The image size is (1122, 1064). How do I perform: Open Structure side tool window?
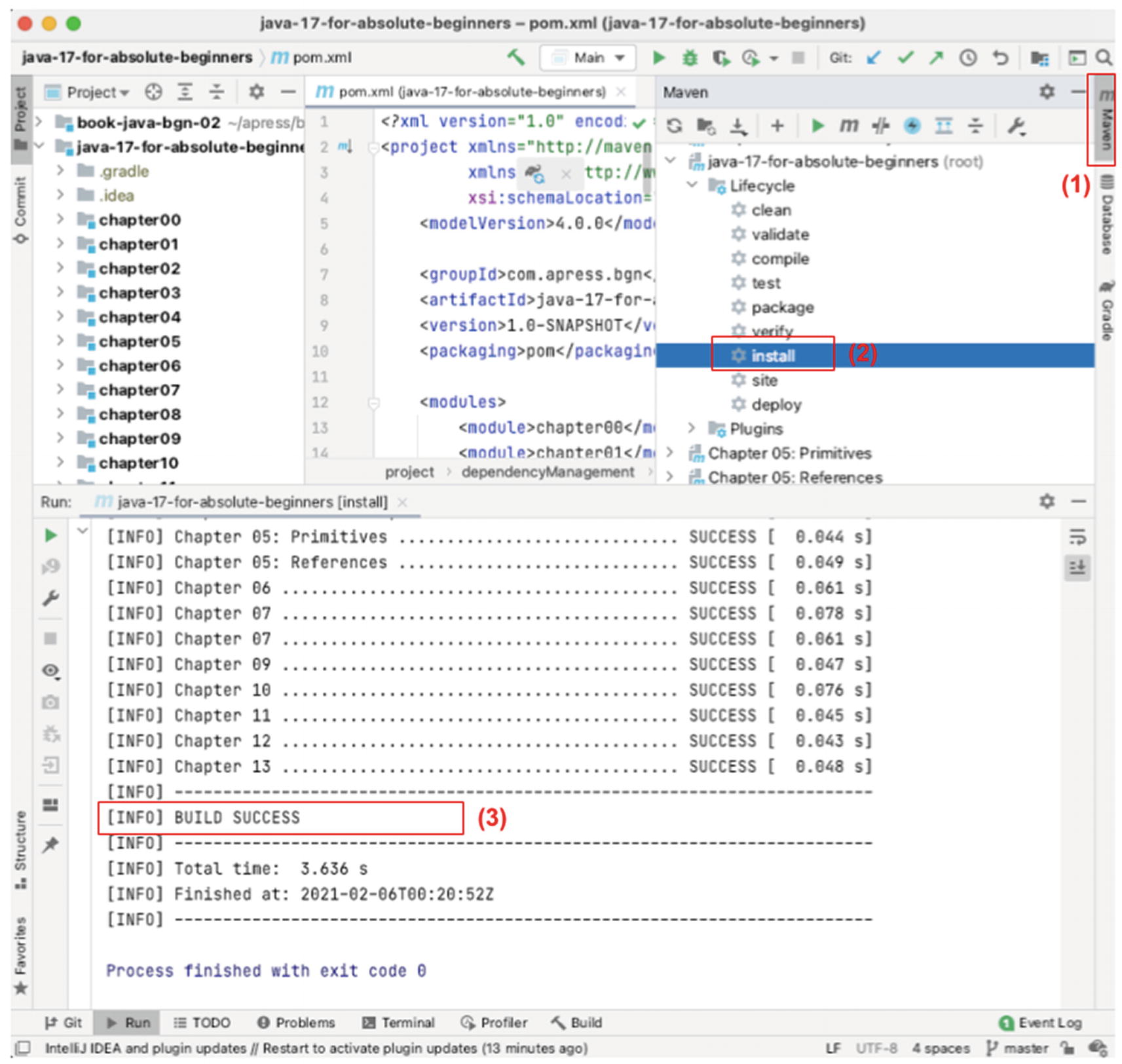(21, 850)
